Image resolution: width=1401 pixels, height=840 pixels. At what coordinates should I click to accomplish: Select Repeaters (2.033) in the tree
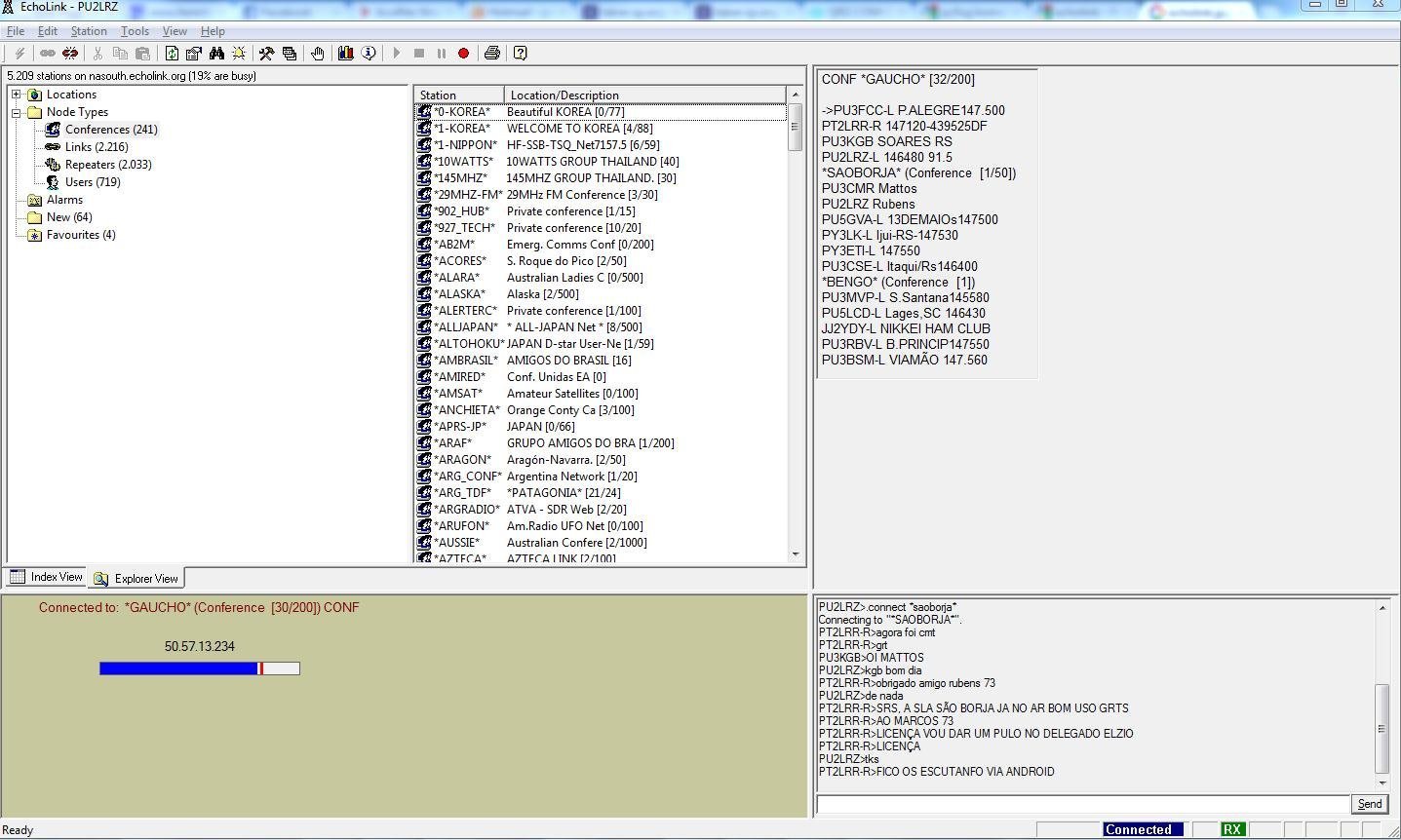[107, 165]
